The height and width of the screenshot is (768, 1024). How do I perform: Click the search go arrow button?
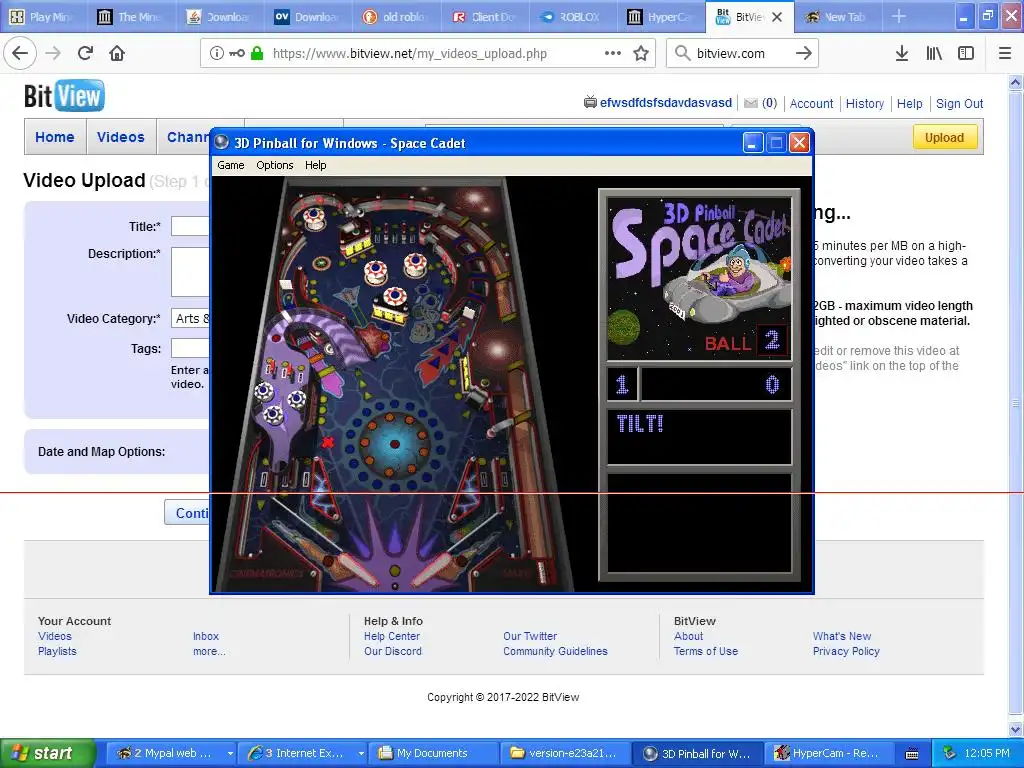pos(804,54)
